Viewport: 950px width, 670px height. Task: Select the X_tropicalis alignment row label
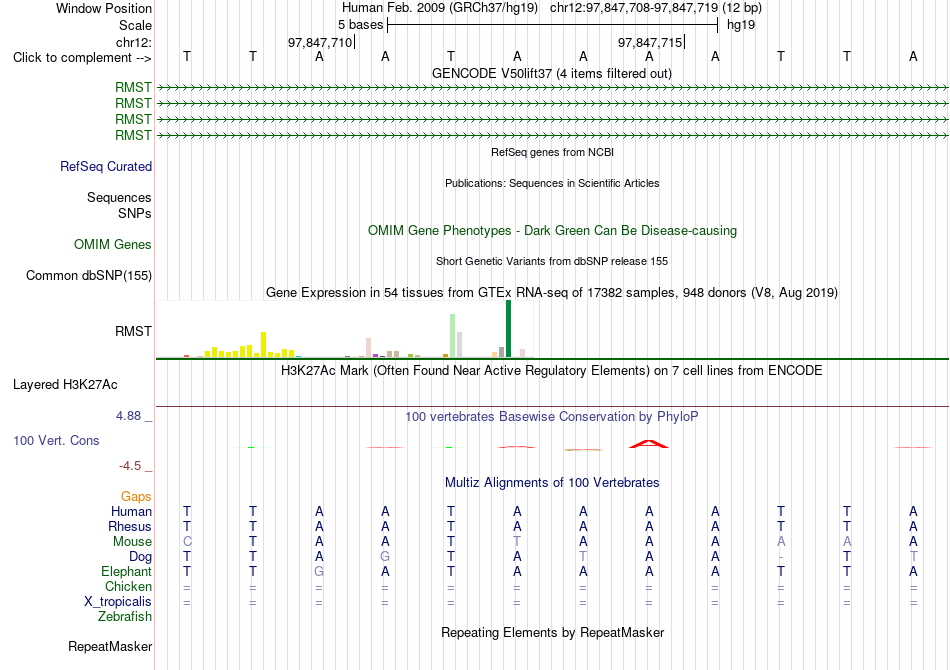point(118,602)
